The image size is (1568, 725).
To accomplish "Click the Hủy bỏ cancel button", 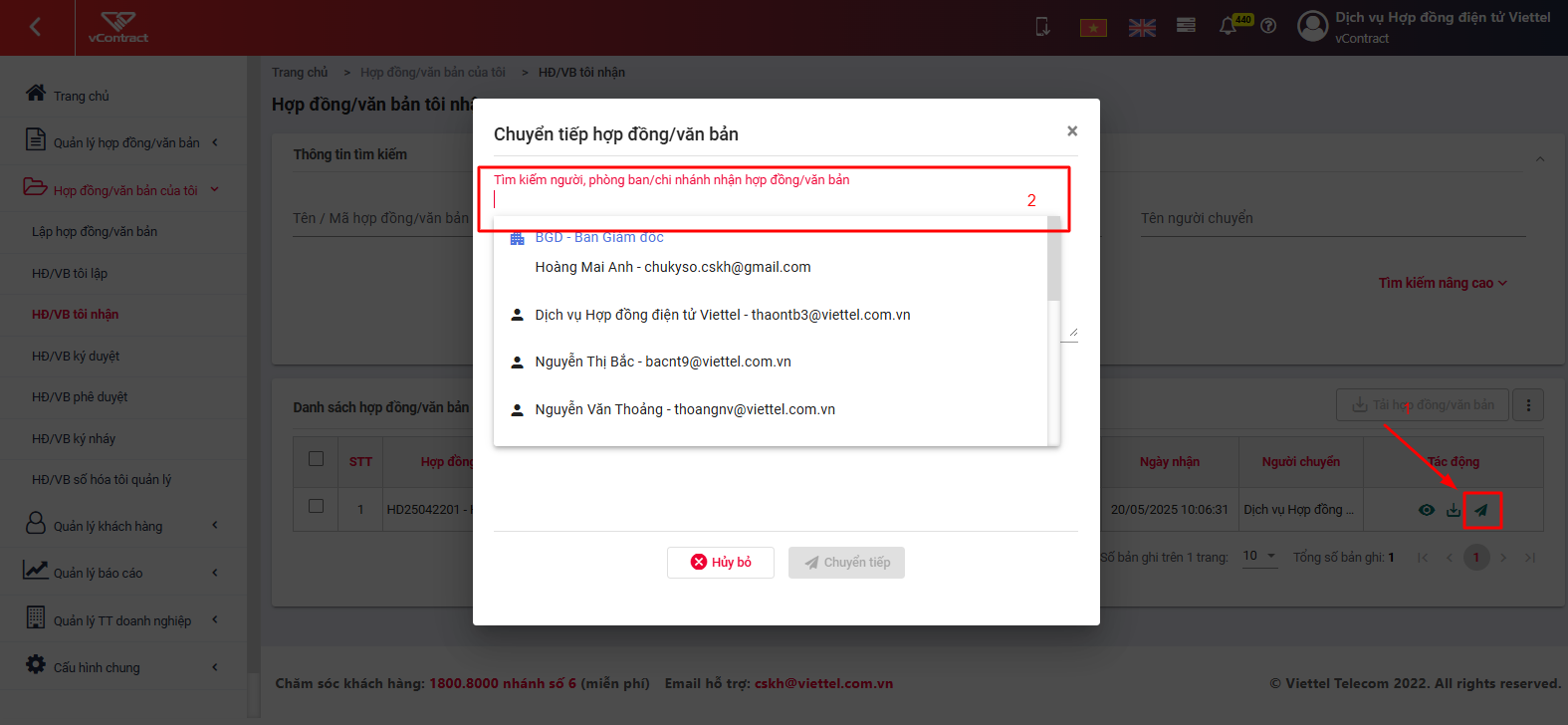I will point(721,563).
